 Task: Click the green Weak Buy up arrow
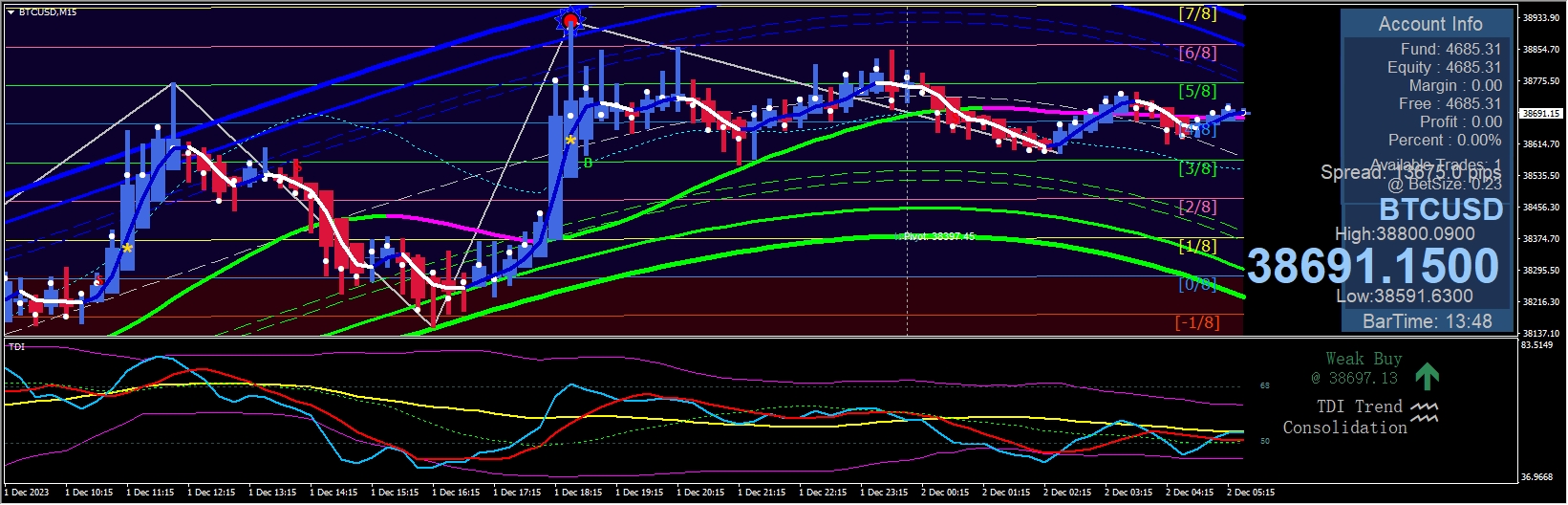tap(1427, 376)
